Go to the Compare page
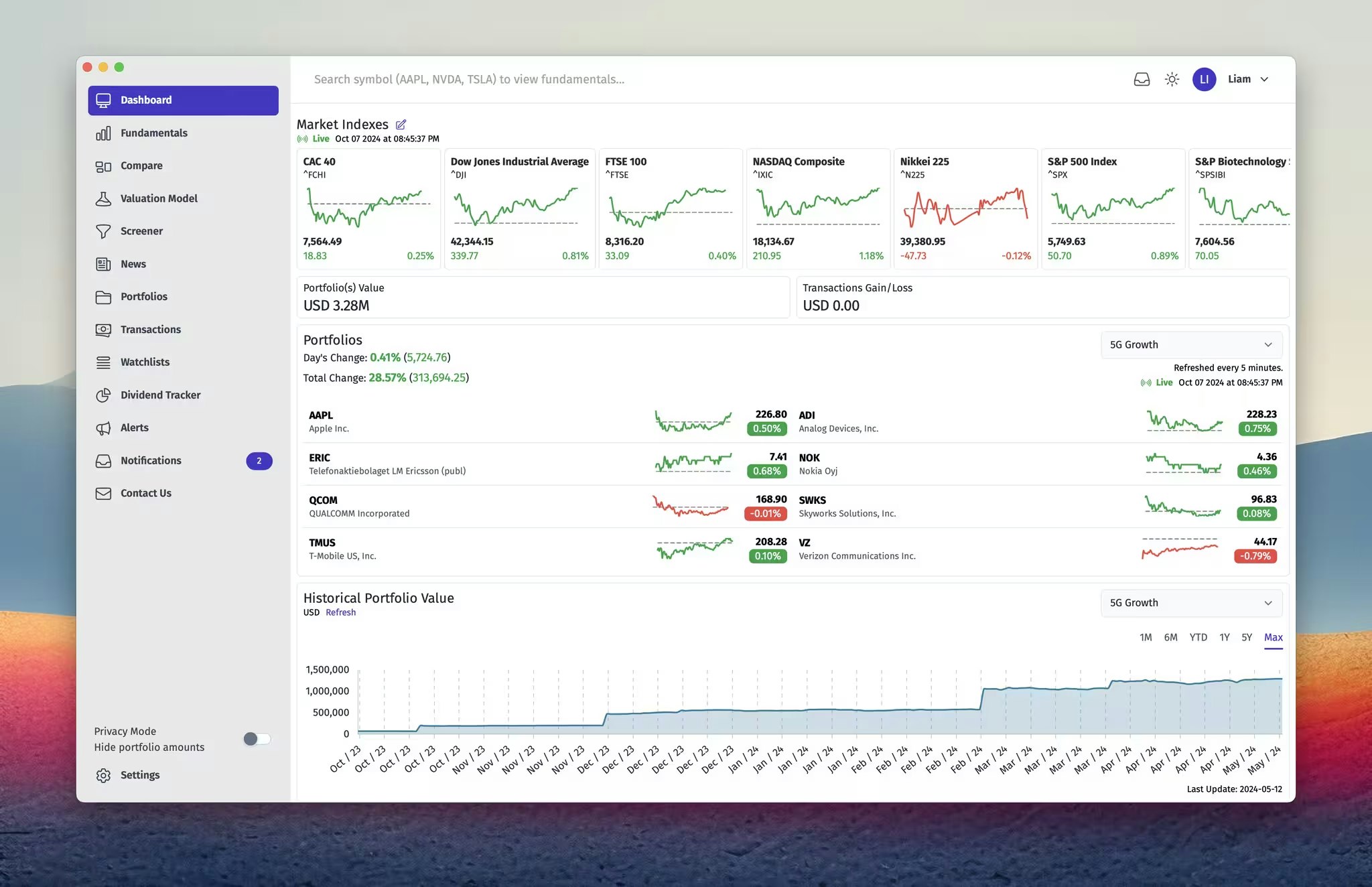1372x887 pixels. (183, 166)
